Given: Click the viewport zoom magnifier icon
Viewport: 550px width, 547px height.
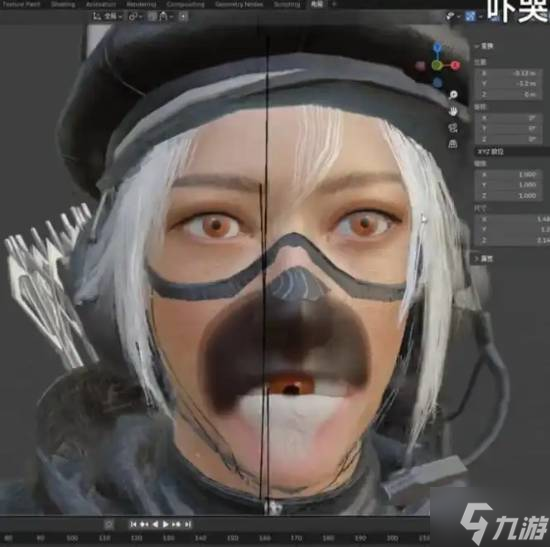Looking at the screenshot, I should click(x=453, y=95).
